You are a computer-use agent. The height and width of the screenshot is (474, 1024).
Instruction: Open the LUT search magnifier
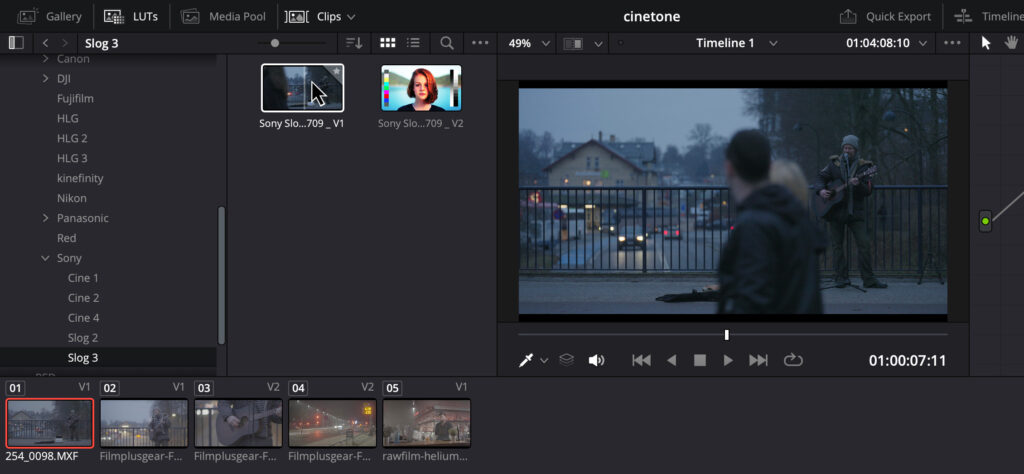click(447, 43)
